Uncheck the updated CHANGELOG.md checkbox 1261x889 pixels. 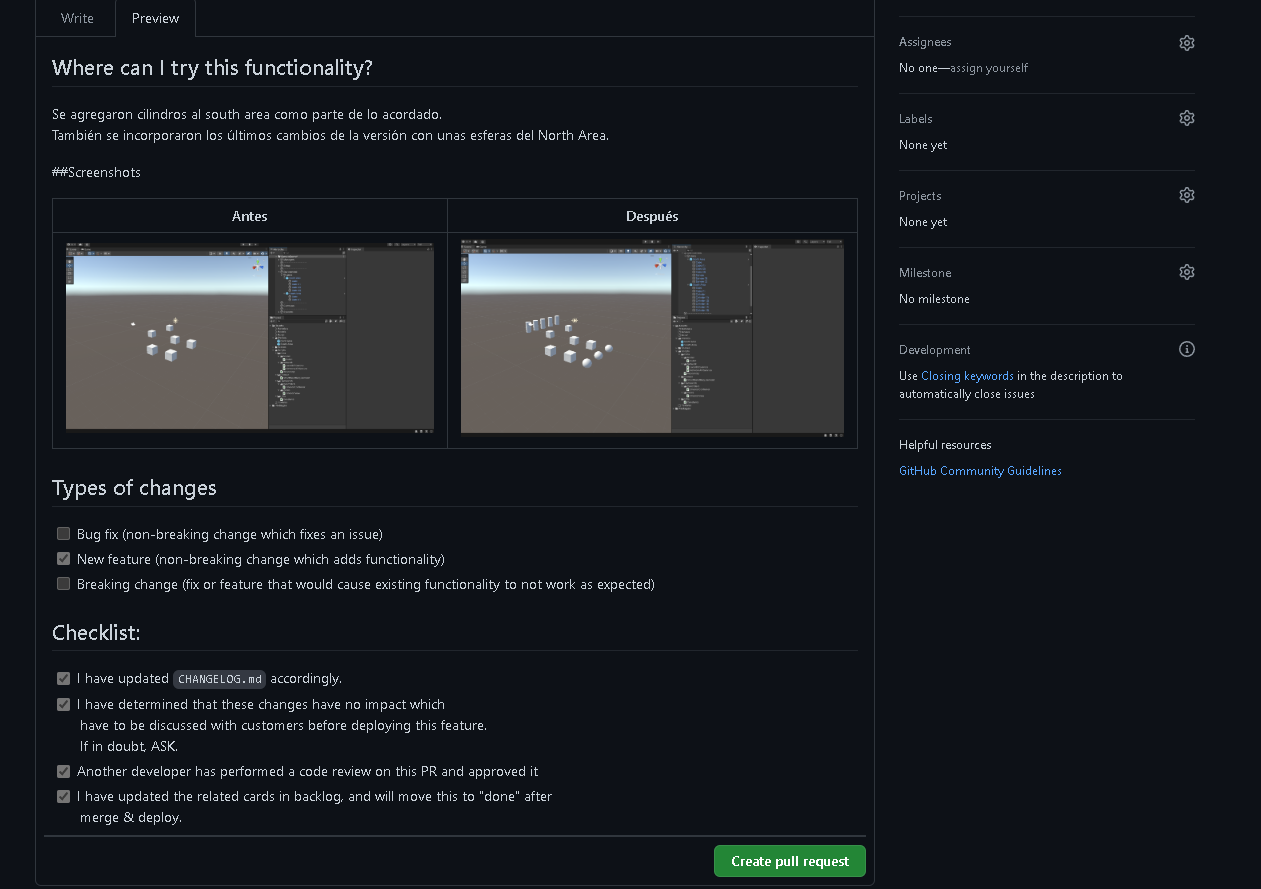[x=64, y=678]
